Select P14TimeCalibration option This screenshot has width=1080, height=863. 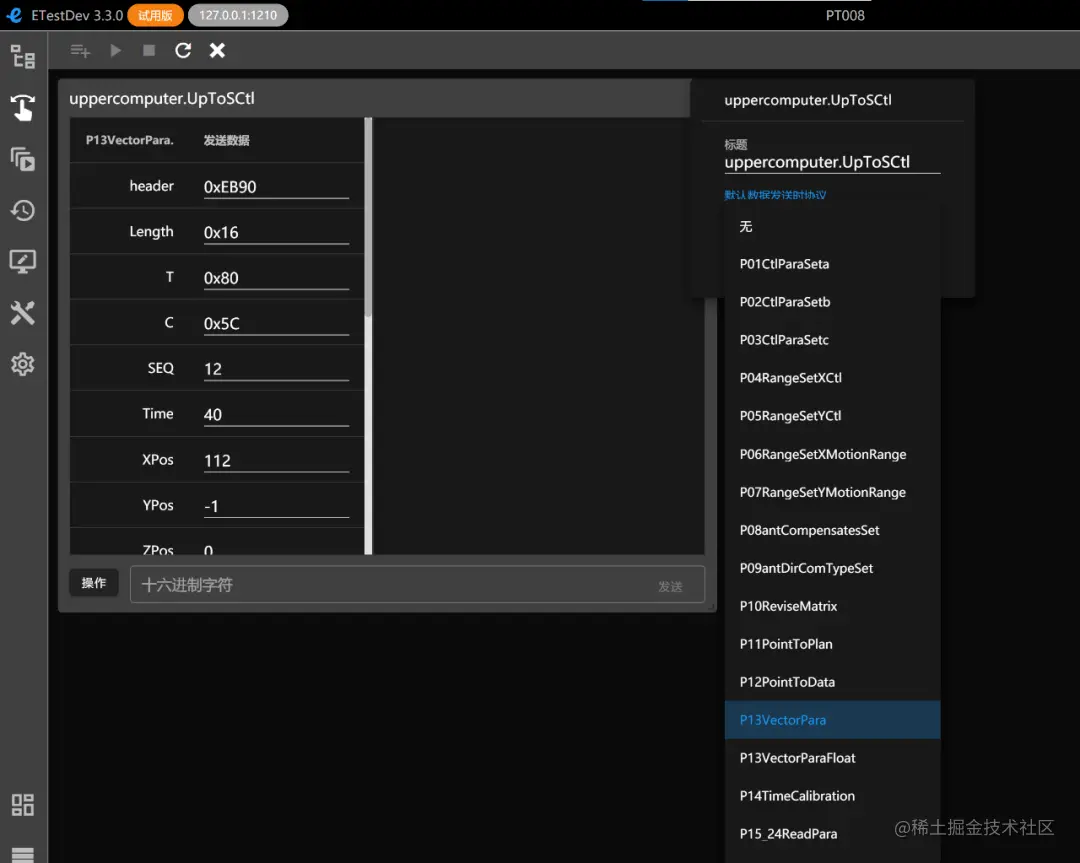832,796
